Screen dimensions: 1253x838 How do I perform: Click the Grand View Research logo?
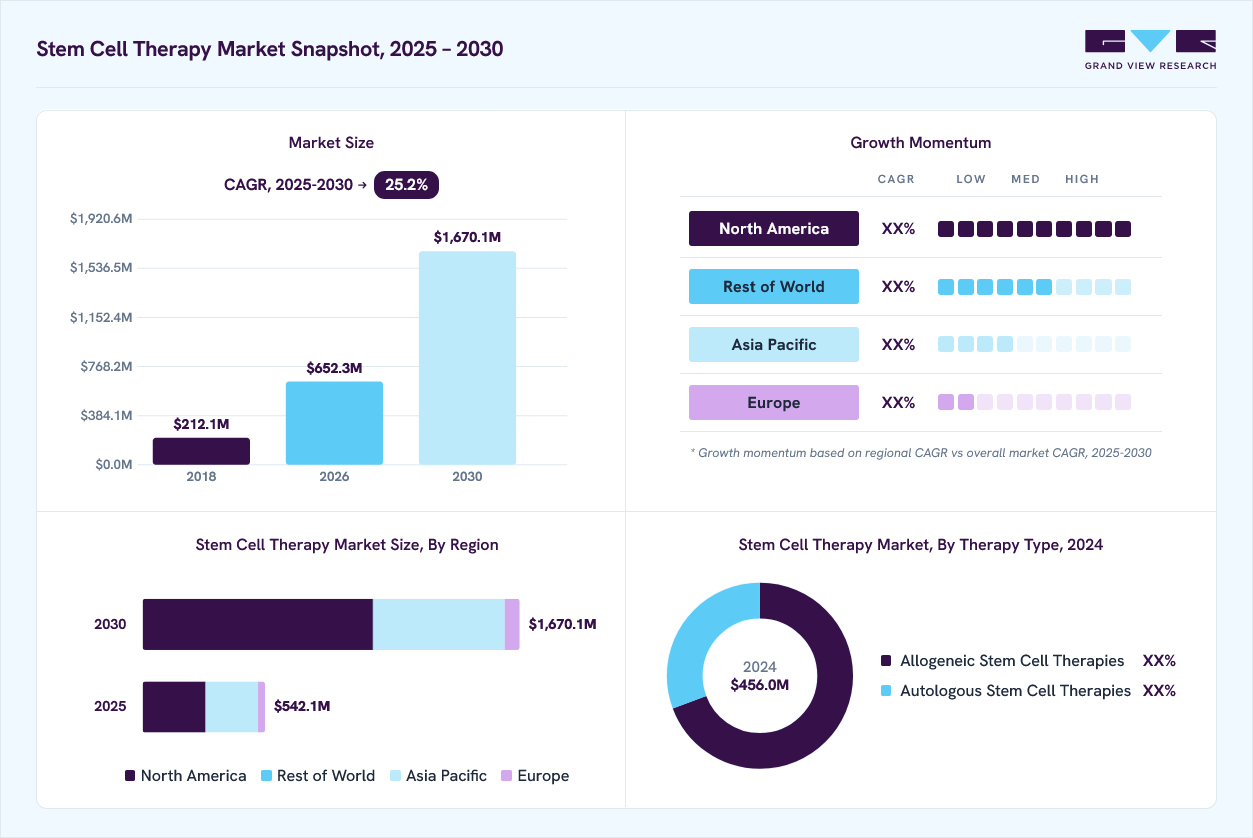[1150, 50]
